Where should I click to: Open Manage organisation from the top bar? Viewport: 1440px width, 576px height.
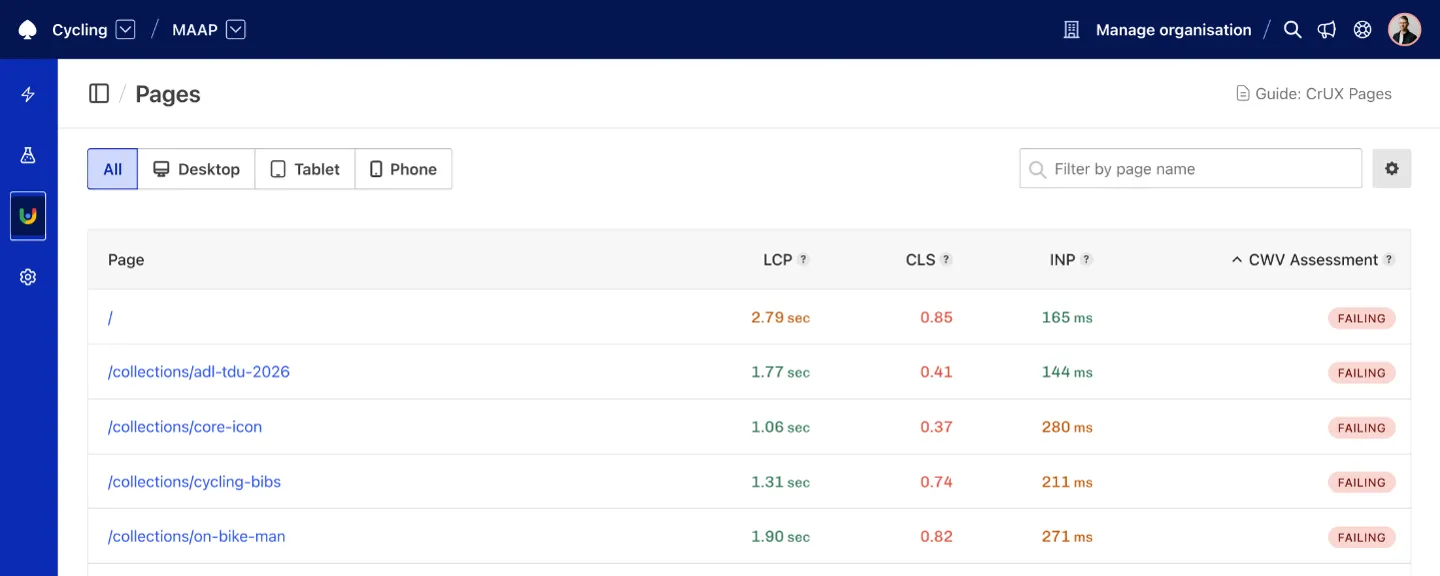pos(1172,29)
